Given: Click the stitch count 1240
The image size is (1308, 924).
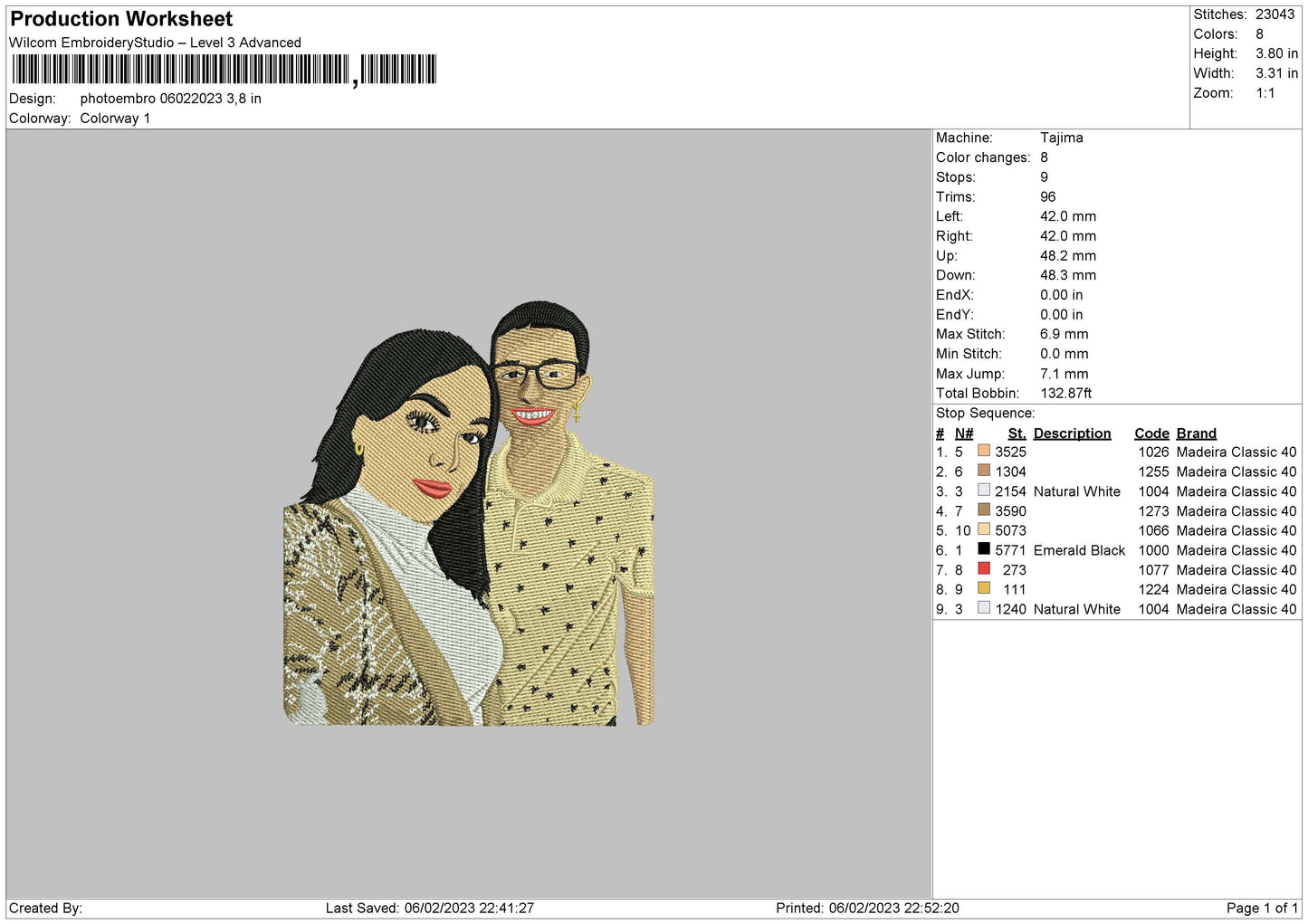Looking at the screenshot, I should pyautogui.click(x=1010, y=609).
